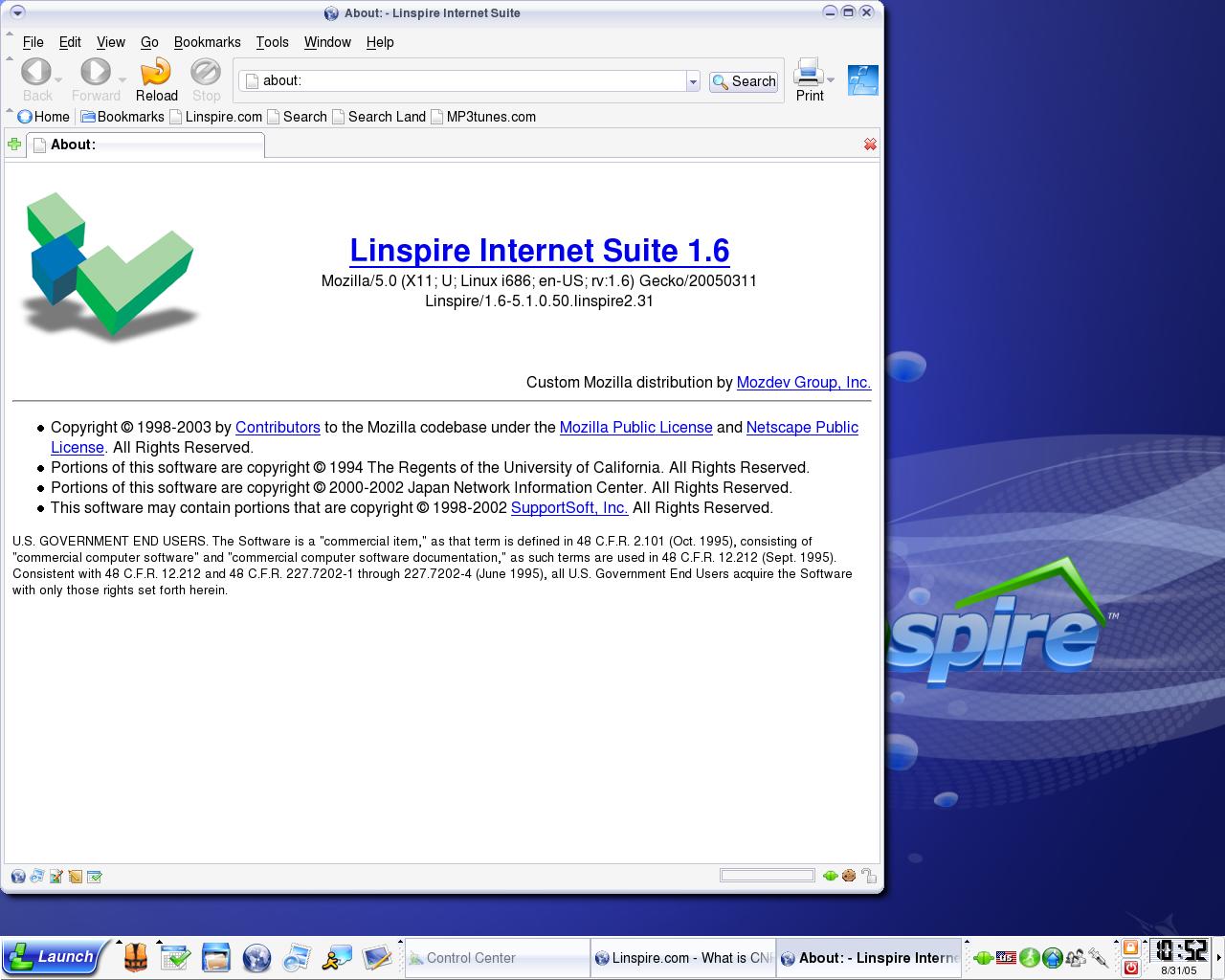Image resolution: width=1225 pixels, height=980 pixels.
Task: Open the Go menu
Action: tap(149, 42)
